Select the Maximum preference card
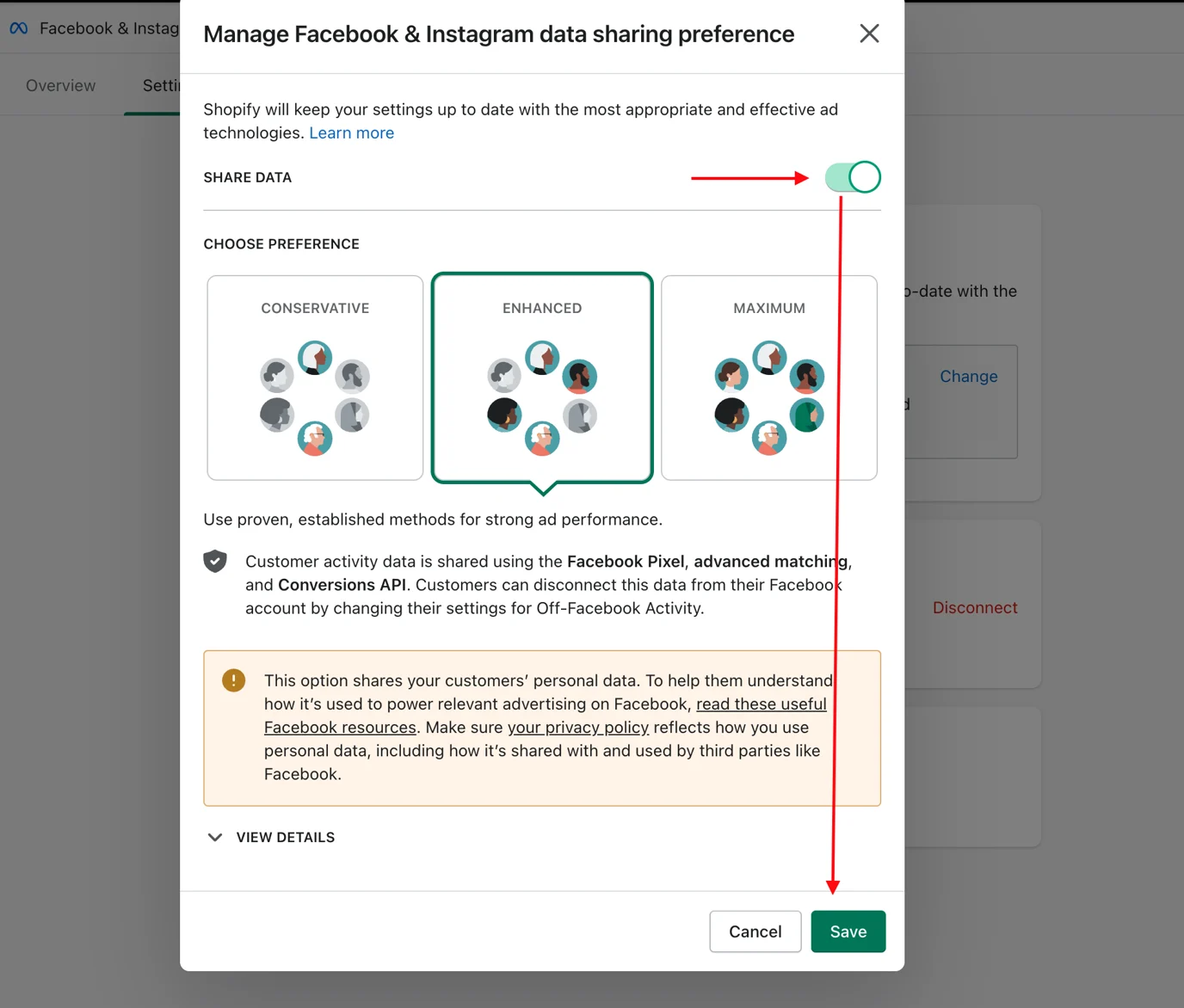Screen dimensions: 1184x1008 click(x=769, y=378)
